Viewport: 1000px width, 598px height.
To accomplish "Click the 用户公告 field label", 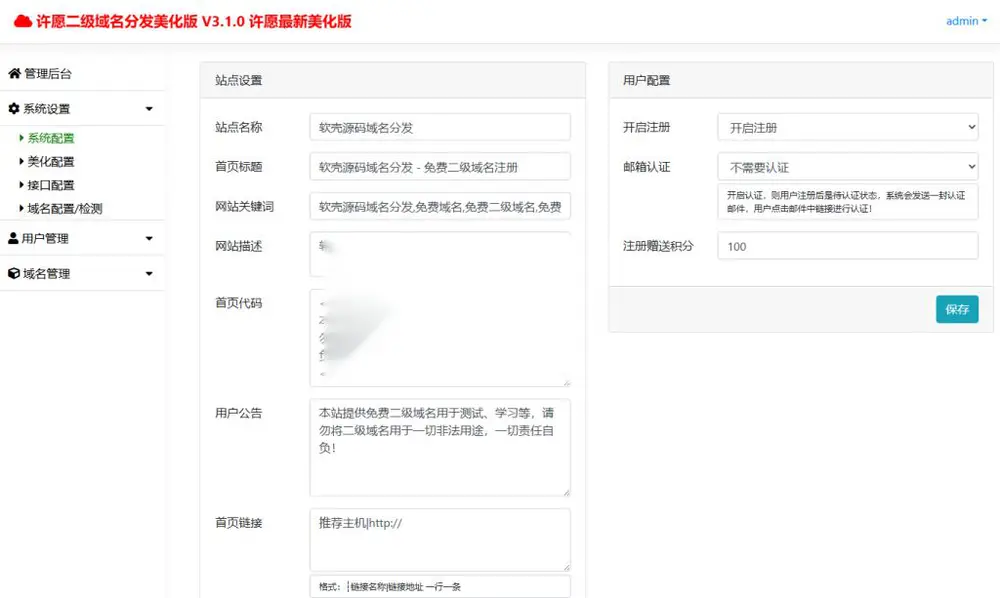I will pos(239,413).
